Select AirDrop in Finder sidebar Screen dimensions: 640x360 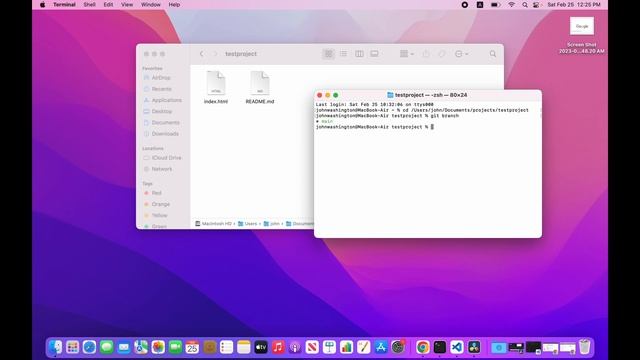(161, 78)
